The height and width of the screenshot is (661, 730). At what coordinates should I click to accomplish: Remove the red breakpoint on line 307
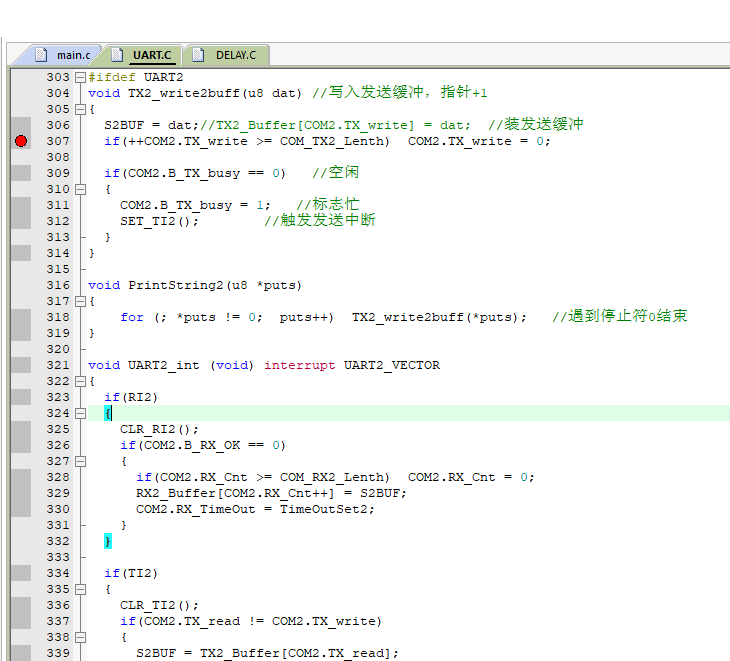[21, 141]
